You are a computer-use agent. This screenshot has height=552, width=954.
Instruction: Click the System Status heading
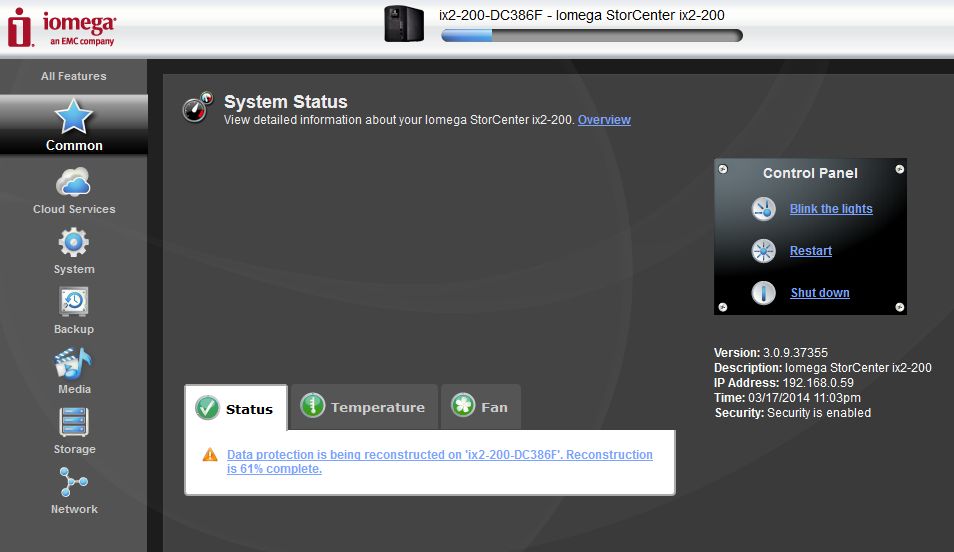(x=285, y=102)
